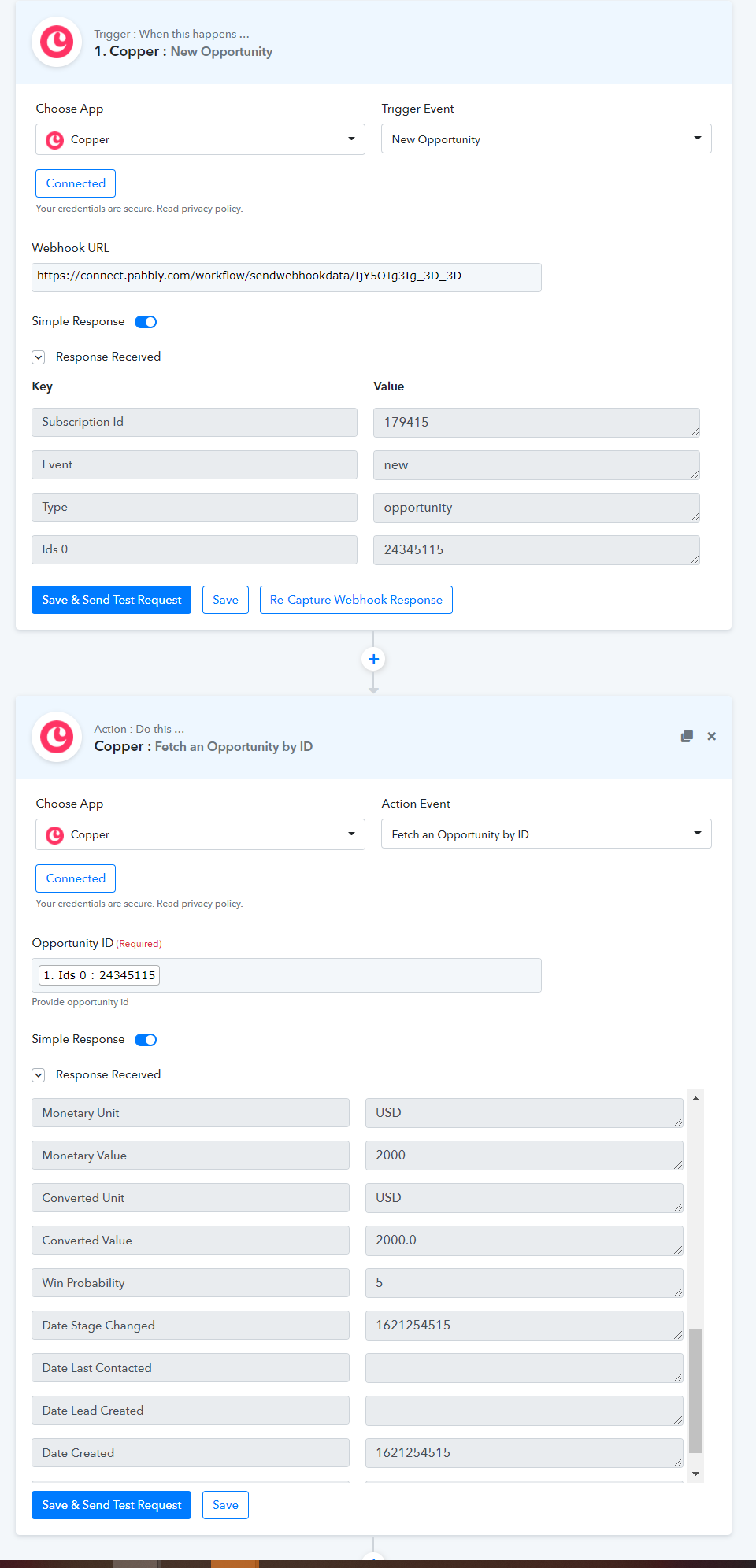
Task: Click the Ids 0 key field
Action: pos(195,549)
